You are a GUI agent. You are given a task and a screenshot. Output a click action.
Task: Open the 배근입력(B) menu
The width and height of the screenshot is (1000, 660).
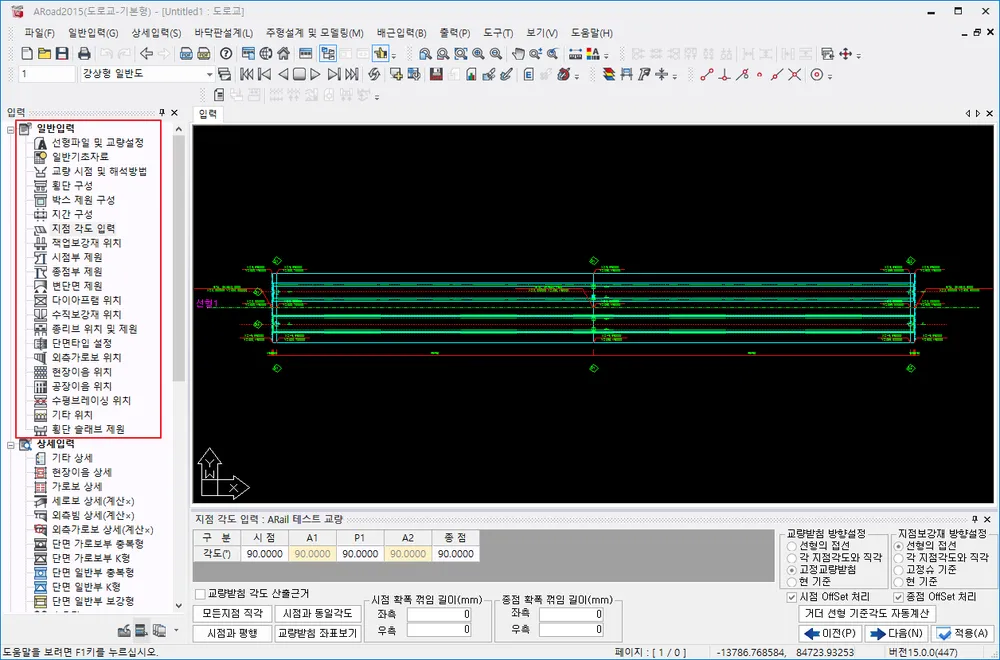(401, 33)
